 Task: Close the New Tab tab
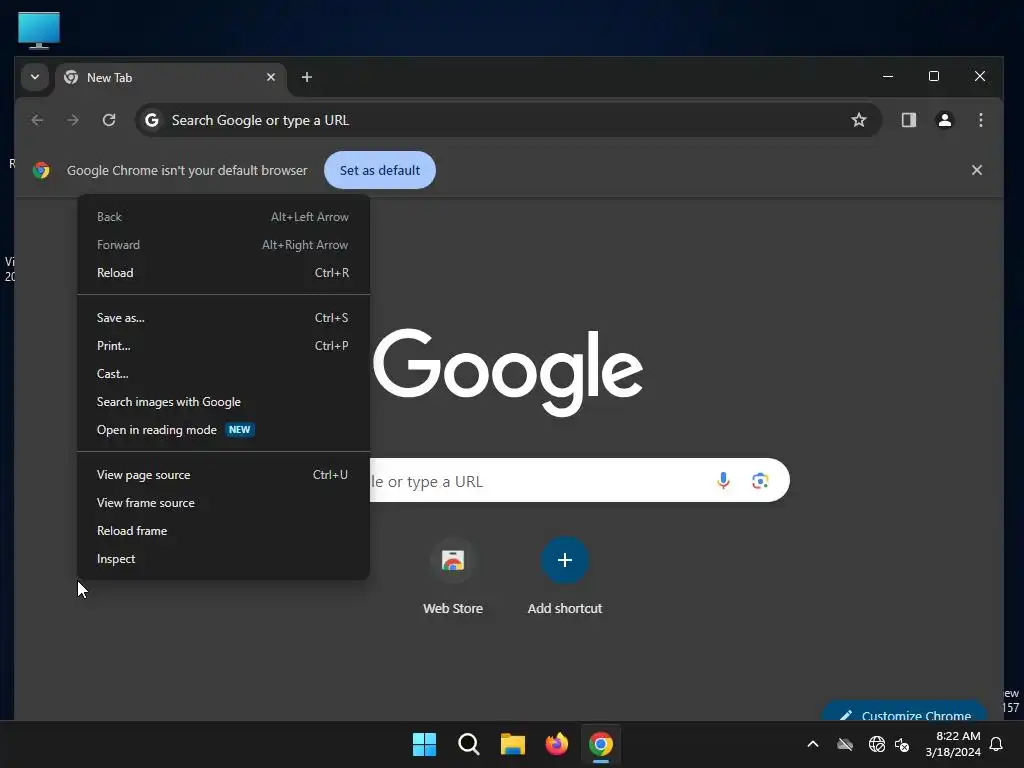pyautogui.click(x=270, y=77)
